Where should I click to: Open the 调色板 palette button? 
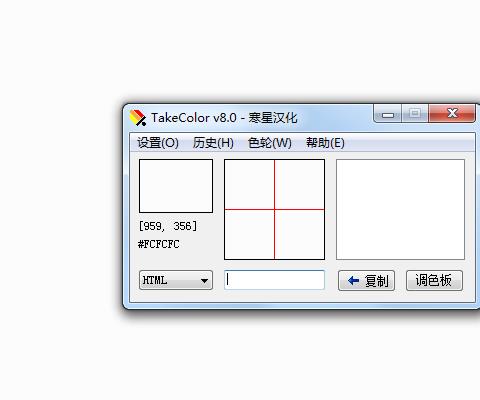[434, 281]
